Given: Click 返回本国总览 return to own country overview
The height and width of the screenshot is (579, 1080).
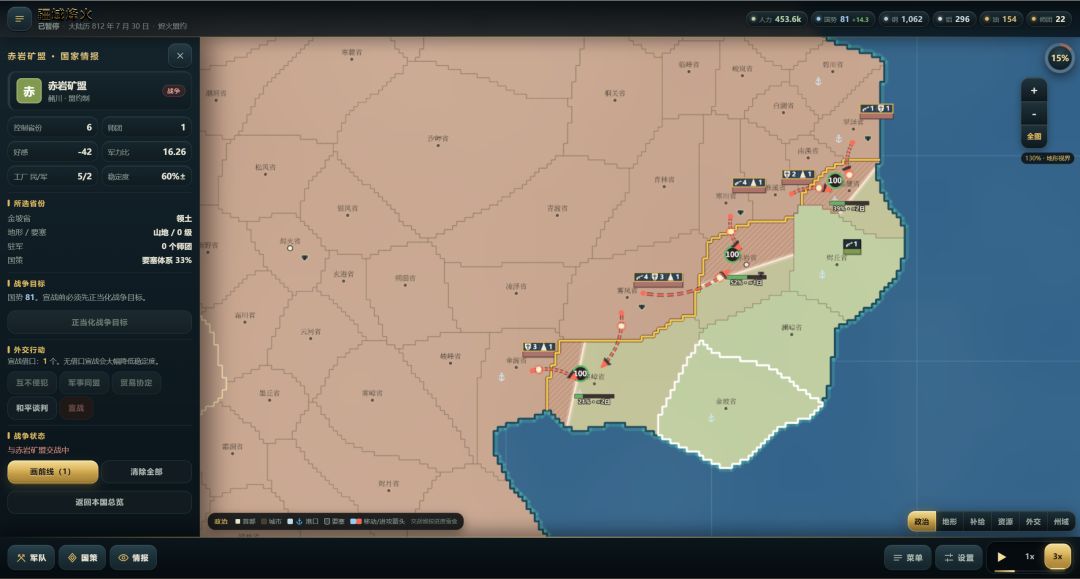Looking at the screenshot, I should (x=100, y=503).
